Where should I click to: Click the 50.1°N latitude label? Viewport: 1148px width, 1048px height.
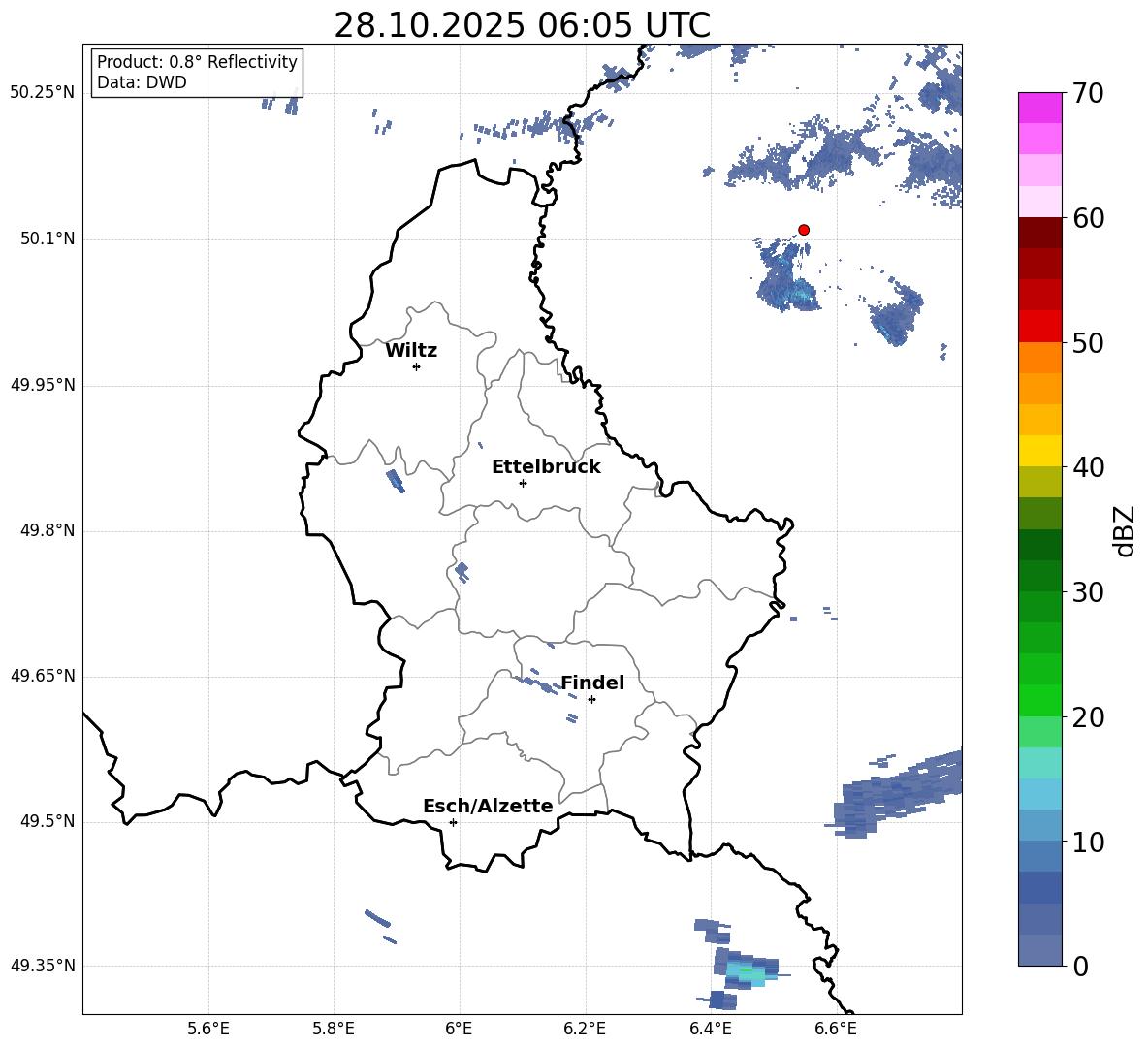pyautogui.click(x=48, y=238)
